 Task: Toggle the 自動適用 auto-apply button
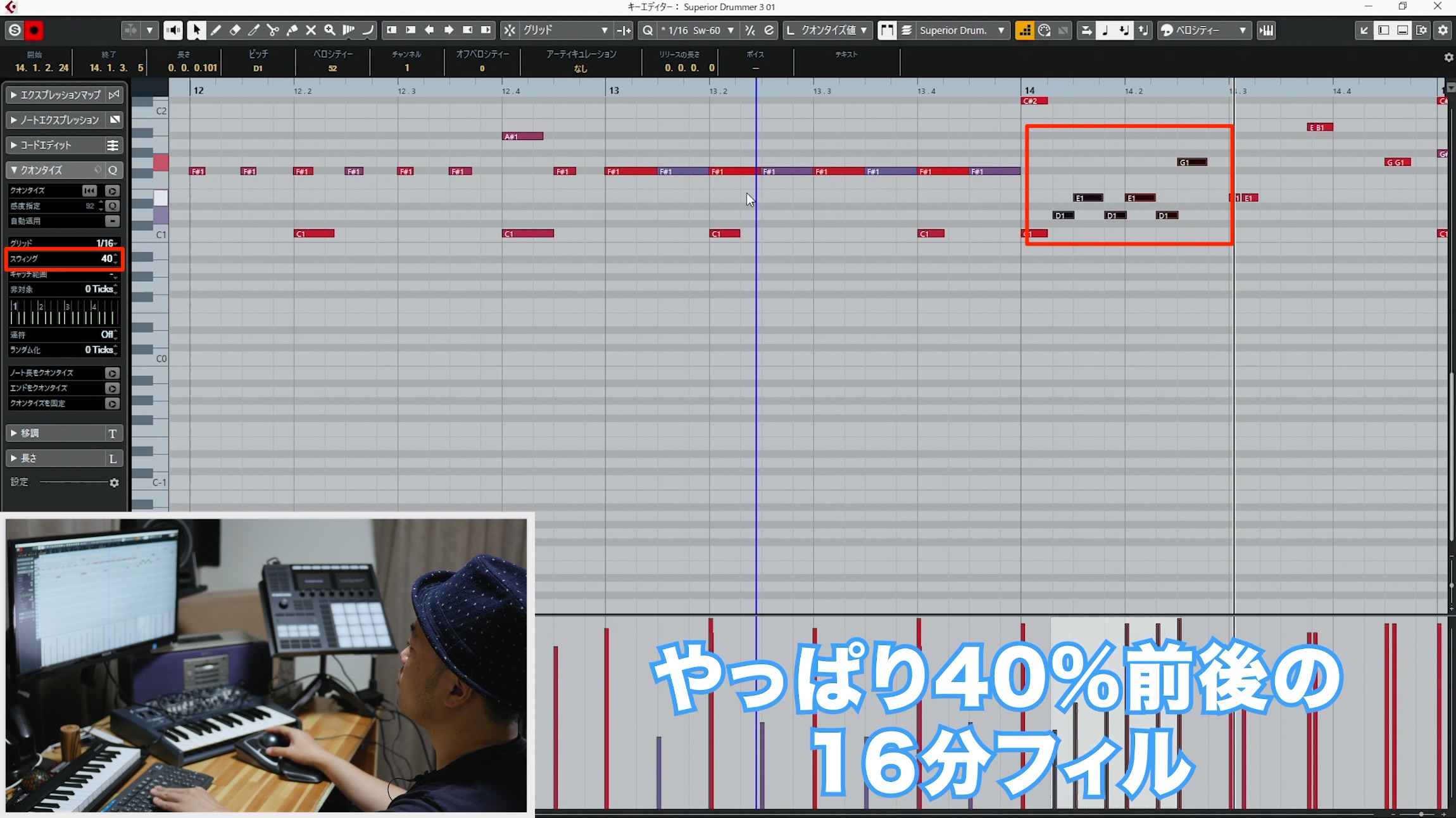(x=112, y=221)
